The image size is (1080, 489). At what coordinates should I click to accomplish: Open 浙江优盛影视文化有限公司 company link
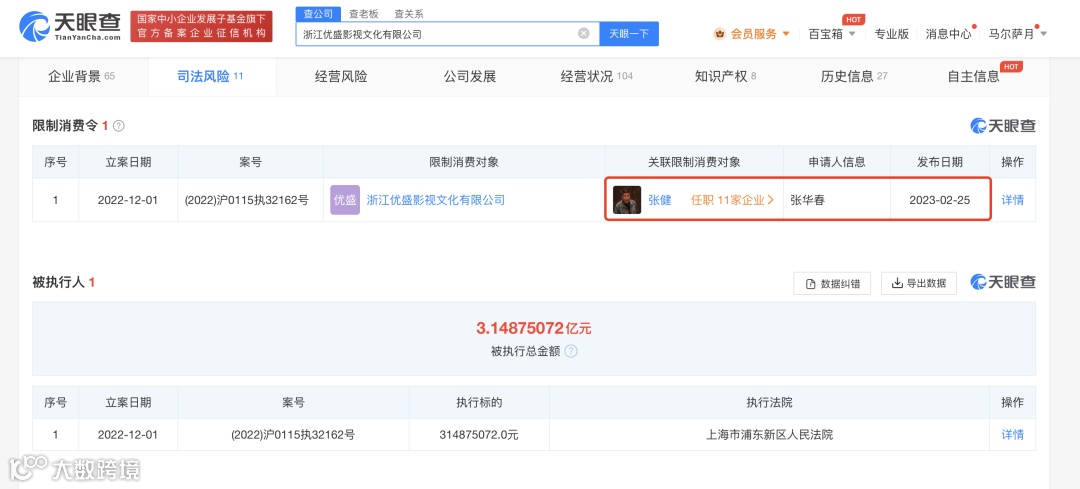[436, 200]
